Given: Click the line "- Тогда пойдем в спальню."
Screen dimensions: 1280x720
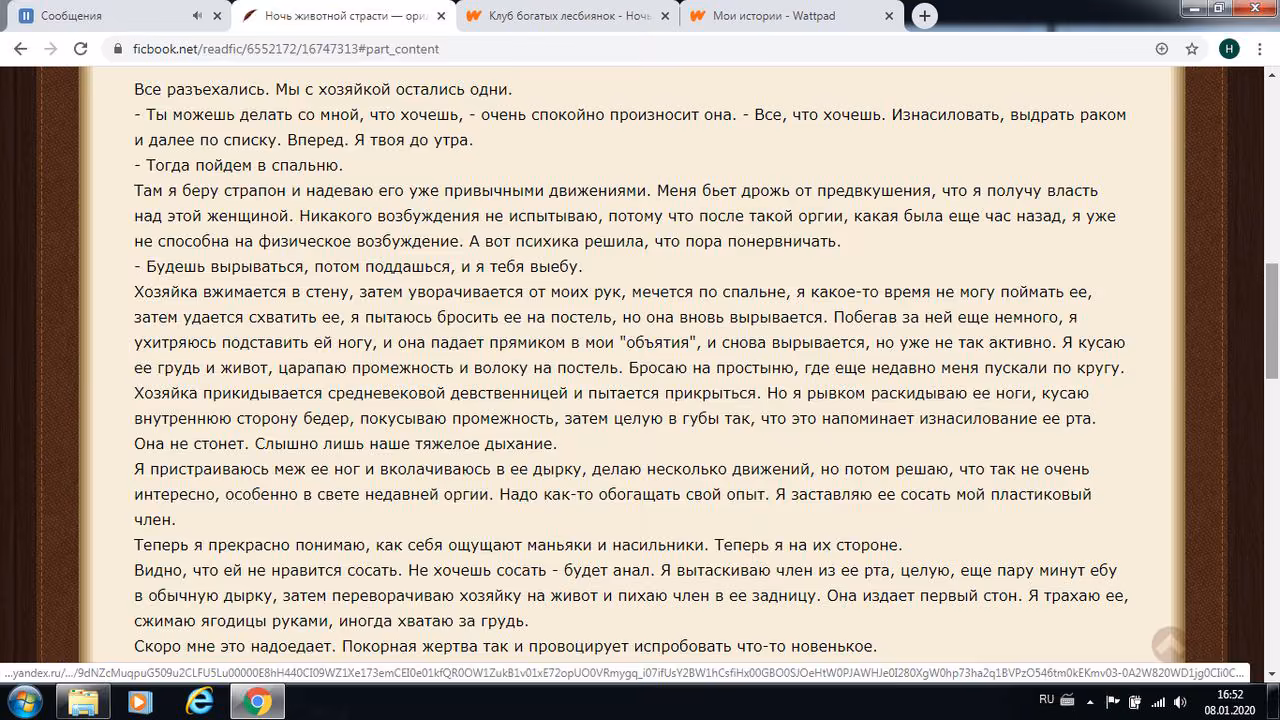Looking at the screenshot, I should point(238,165).
